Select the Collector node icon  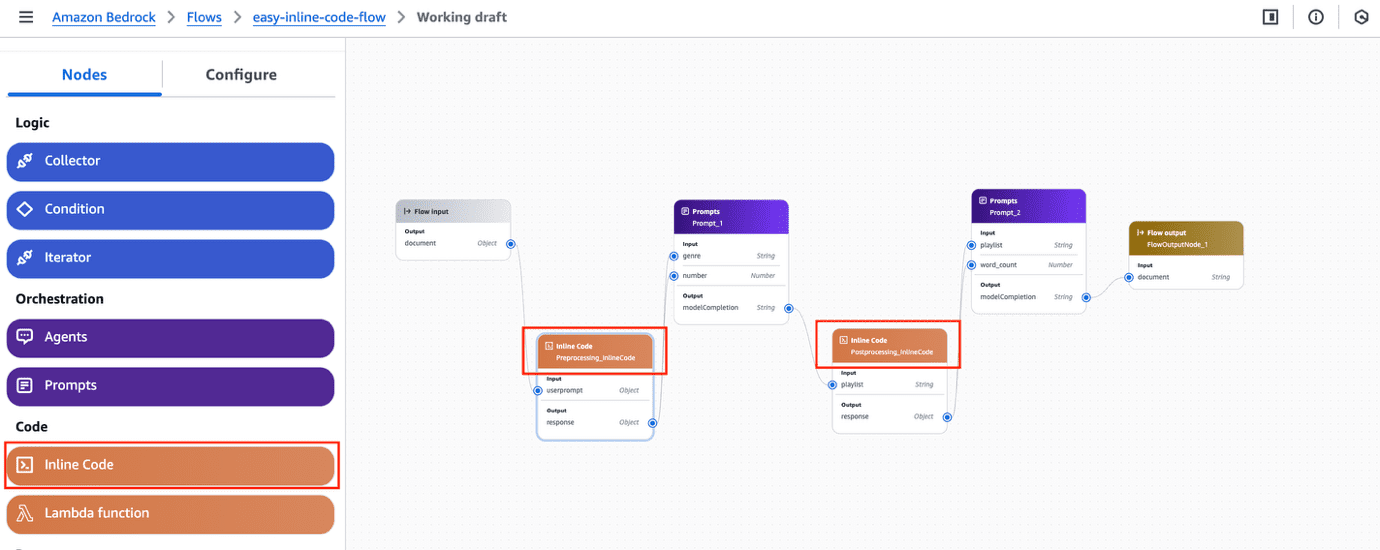25,161
